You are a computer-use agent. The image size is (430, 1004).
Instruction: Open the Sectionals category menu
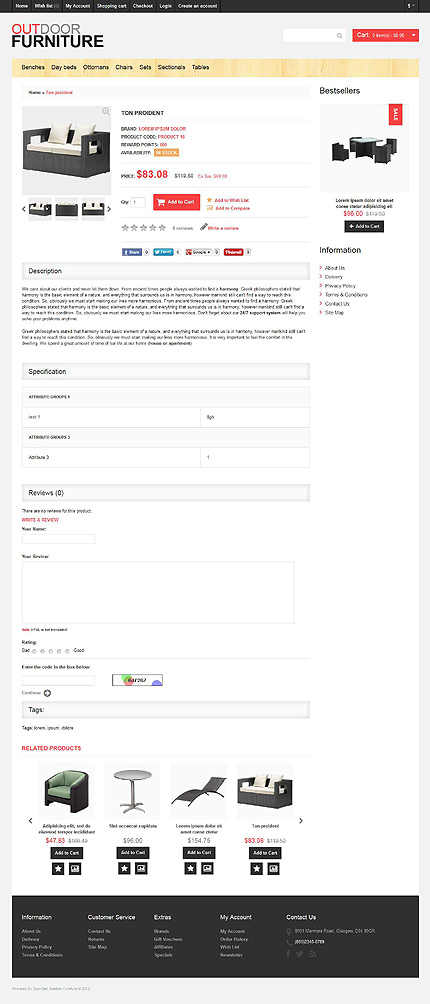(171, 67)
